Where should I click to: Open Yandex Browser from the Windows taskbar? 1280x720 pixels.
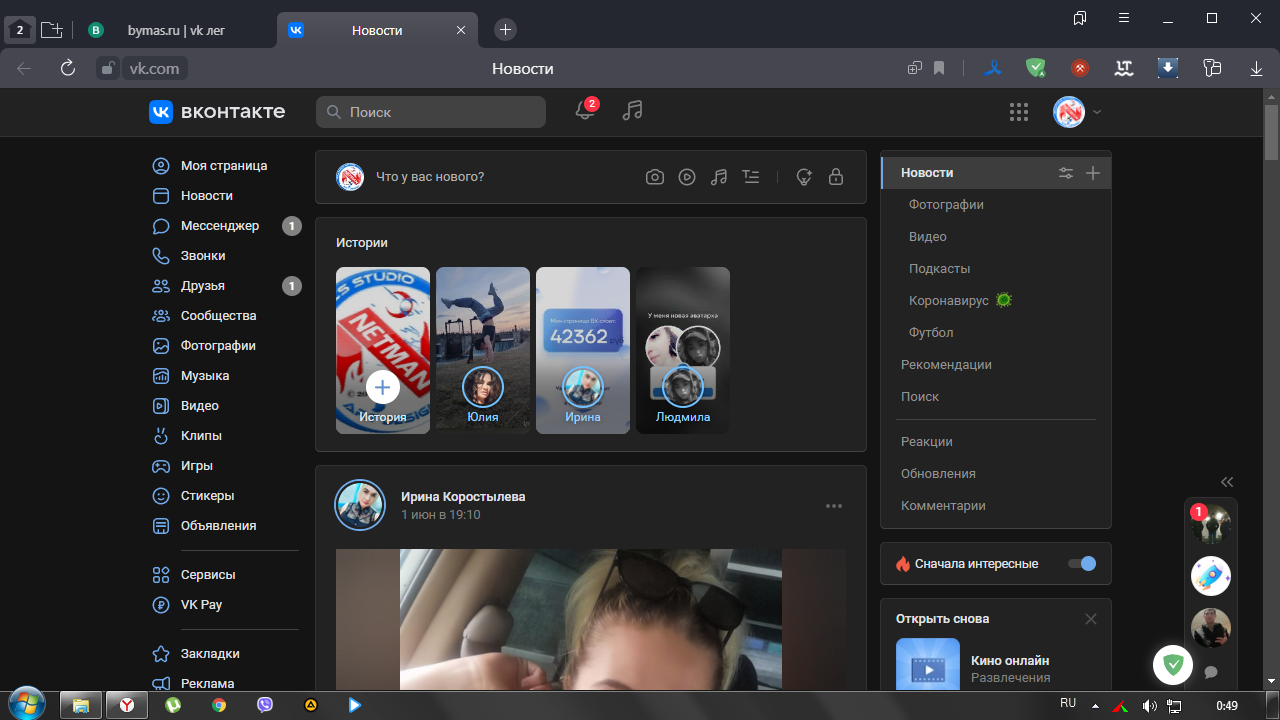(x=128, y=705)
